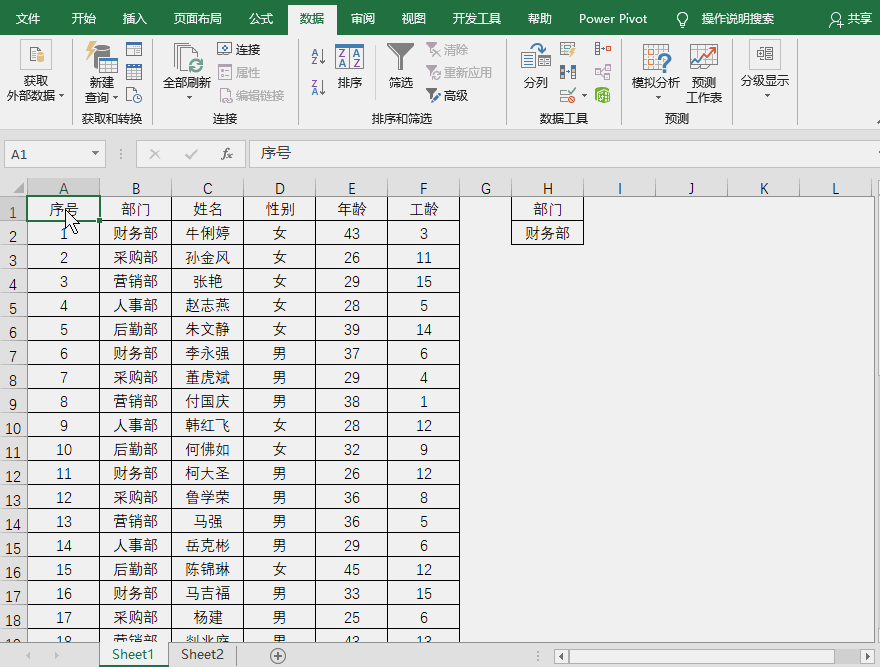The image size is (880, 667).
Task: Click the Remove Duplicates icon
Action: coord(568,71)
